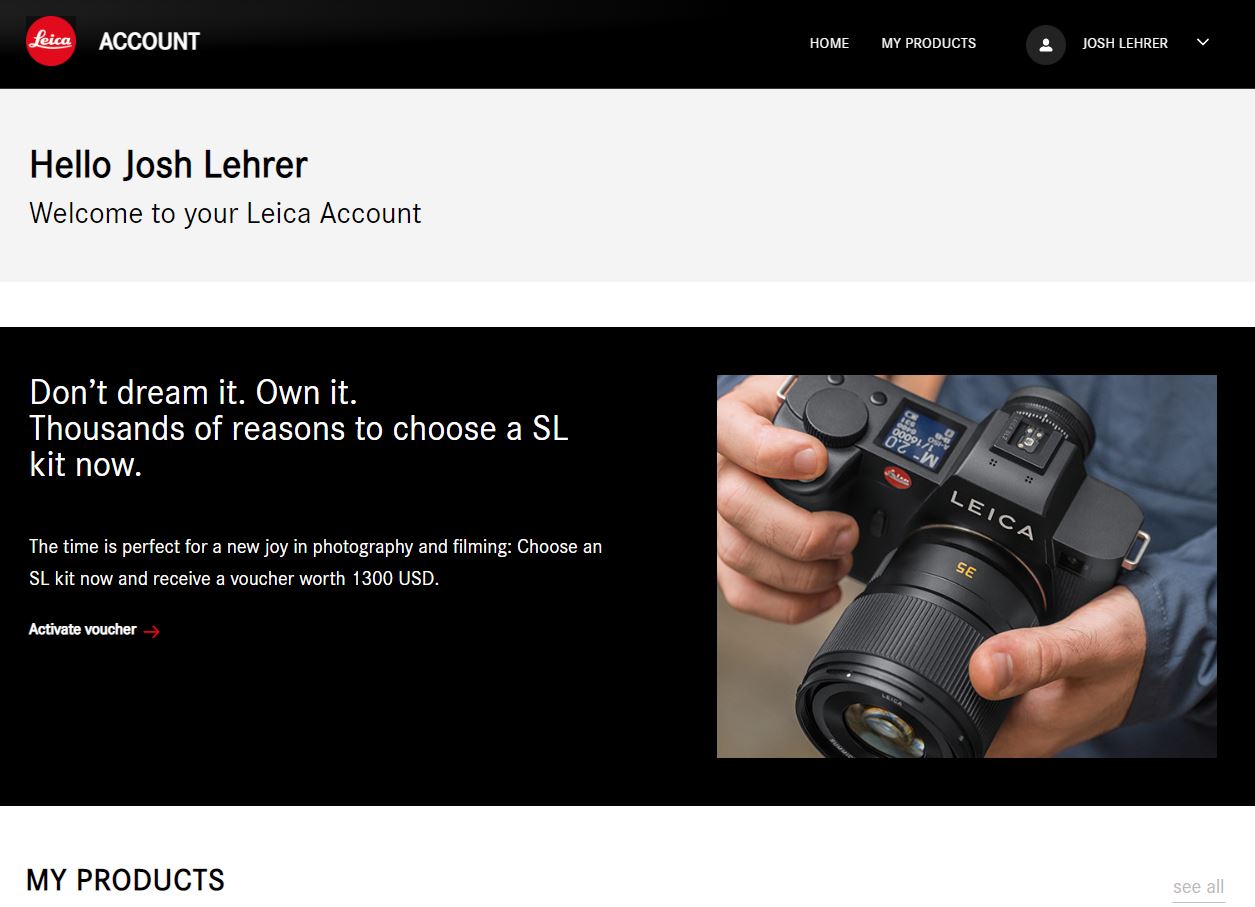
Task: Click the Activate voucher link
Action: tap(82, 629)
